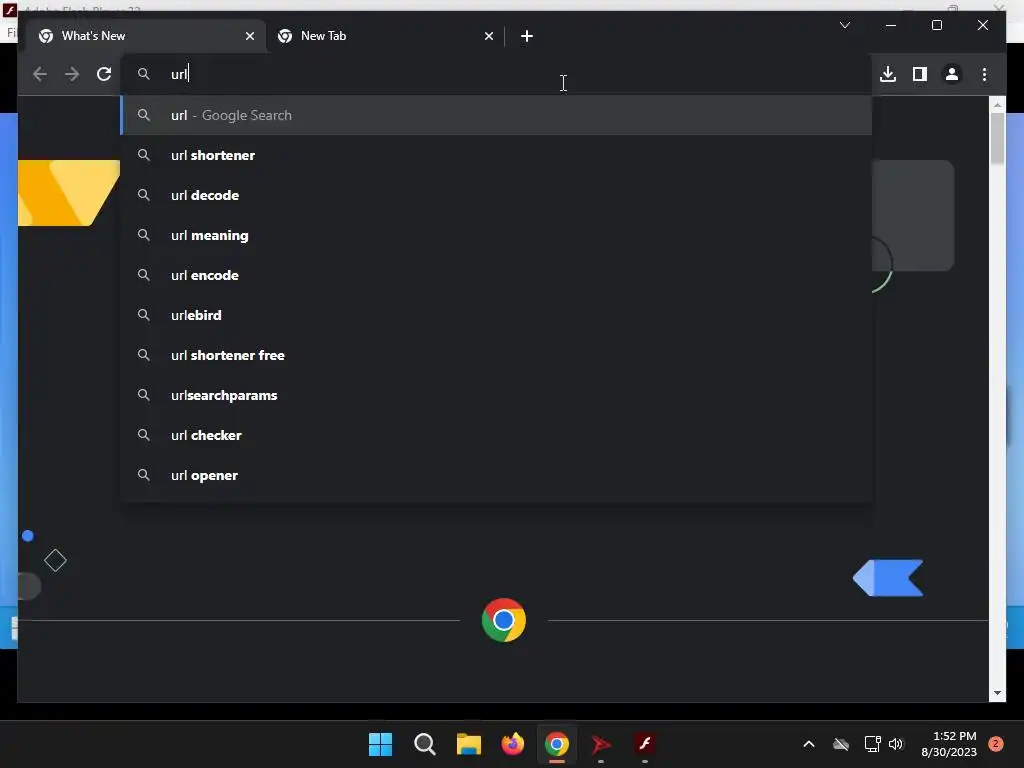
Task: Open the notification badge showing 2
Action: click(x=996, y=744)
